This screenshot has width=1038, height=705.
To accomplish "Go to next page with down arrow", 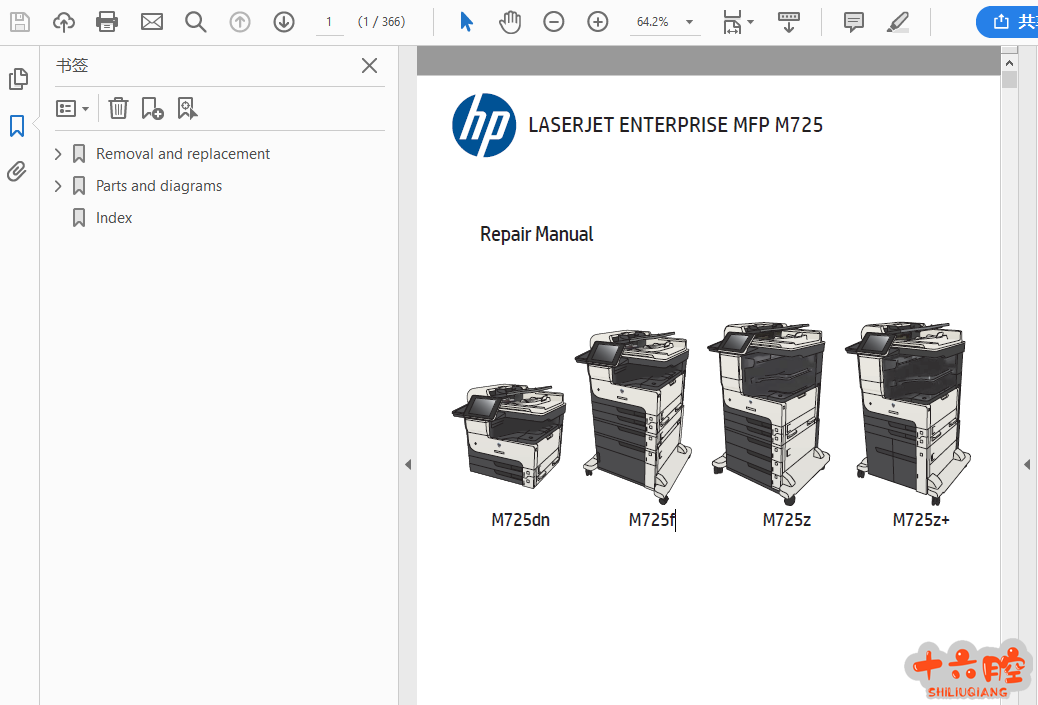I will click(284, 21).
